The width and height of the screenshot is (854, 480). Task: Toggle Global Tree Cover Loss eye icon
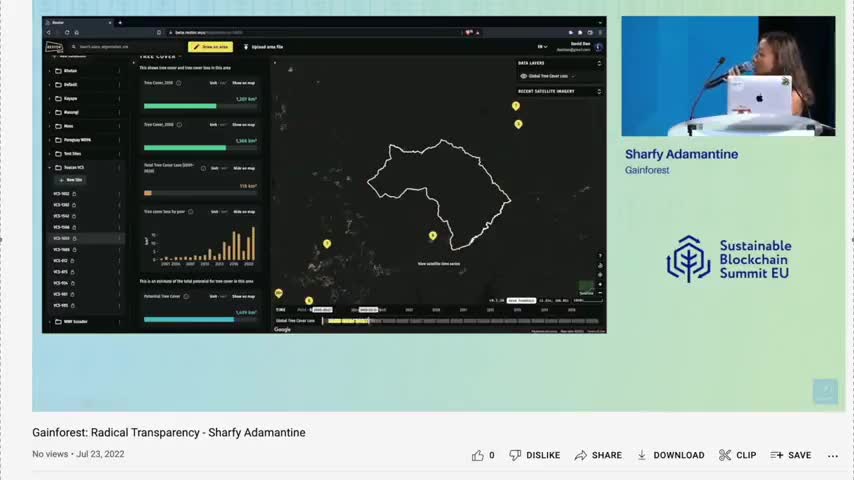click(x=523, y=76)
